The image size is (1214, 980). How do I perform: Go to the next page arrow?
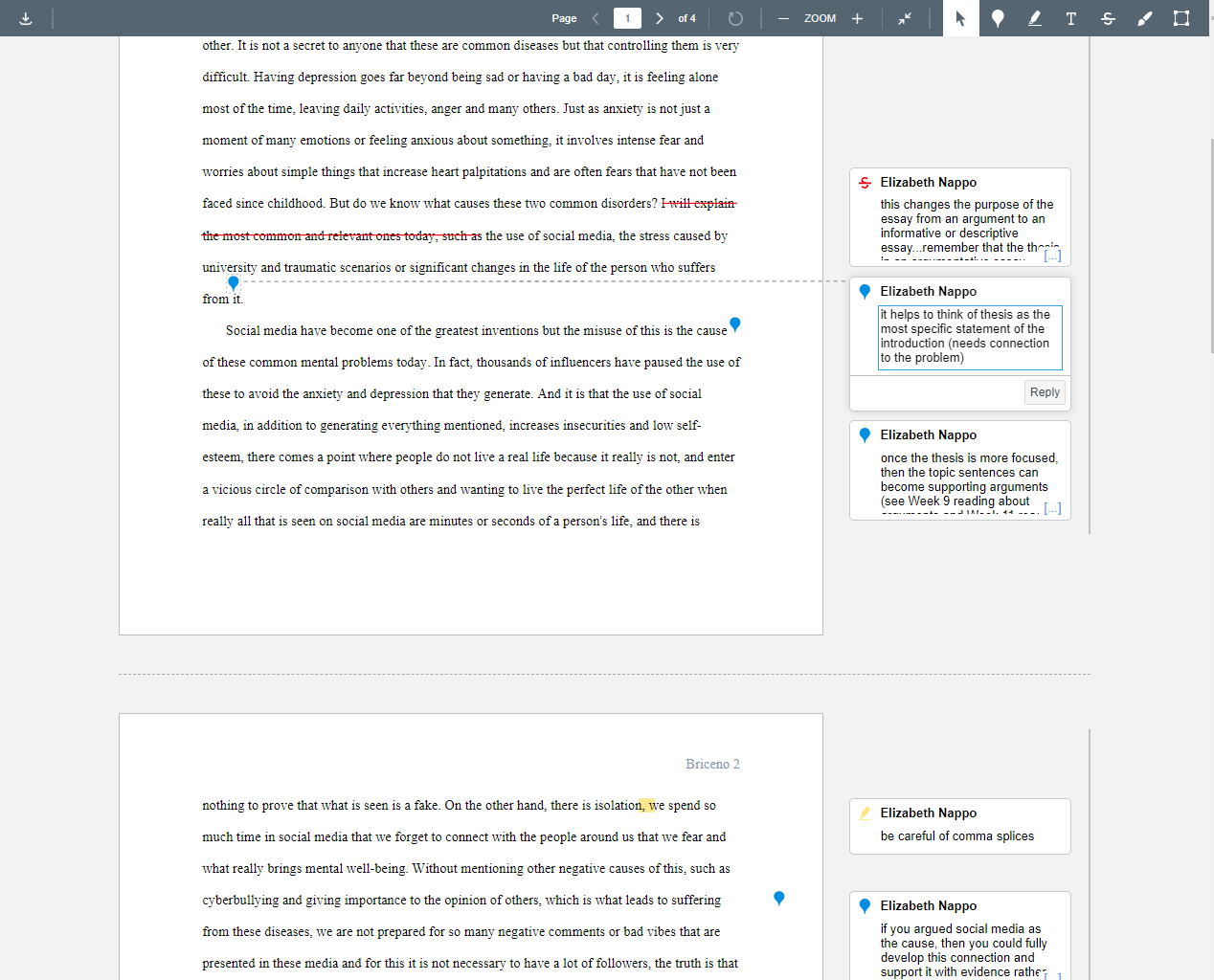(x=660, y=18)
